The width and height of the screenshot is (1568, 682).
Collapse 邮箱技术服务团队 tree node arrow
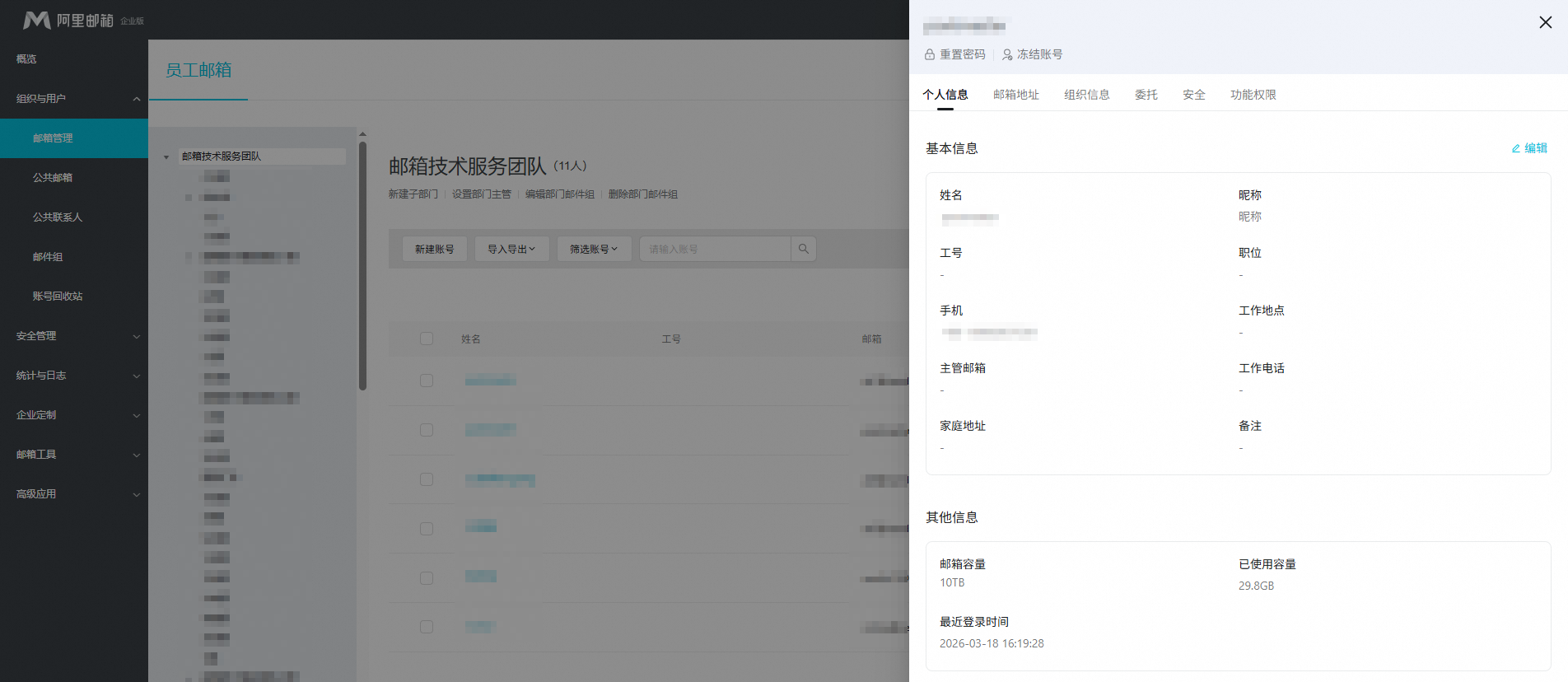(x=166, y=157)
